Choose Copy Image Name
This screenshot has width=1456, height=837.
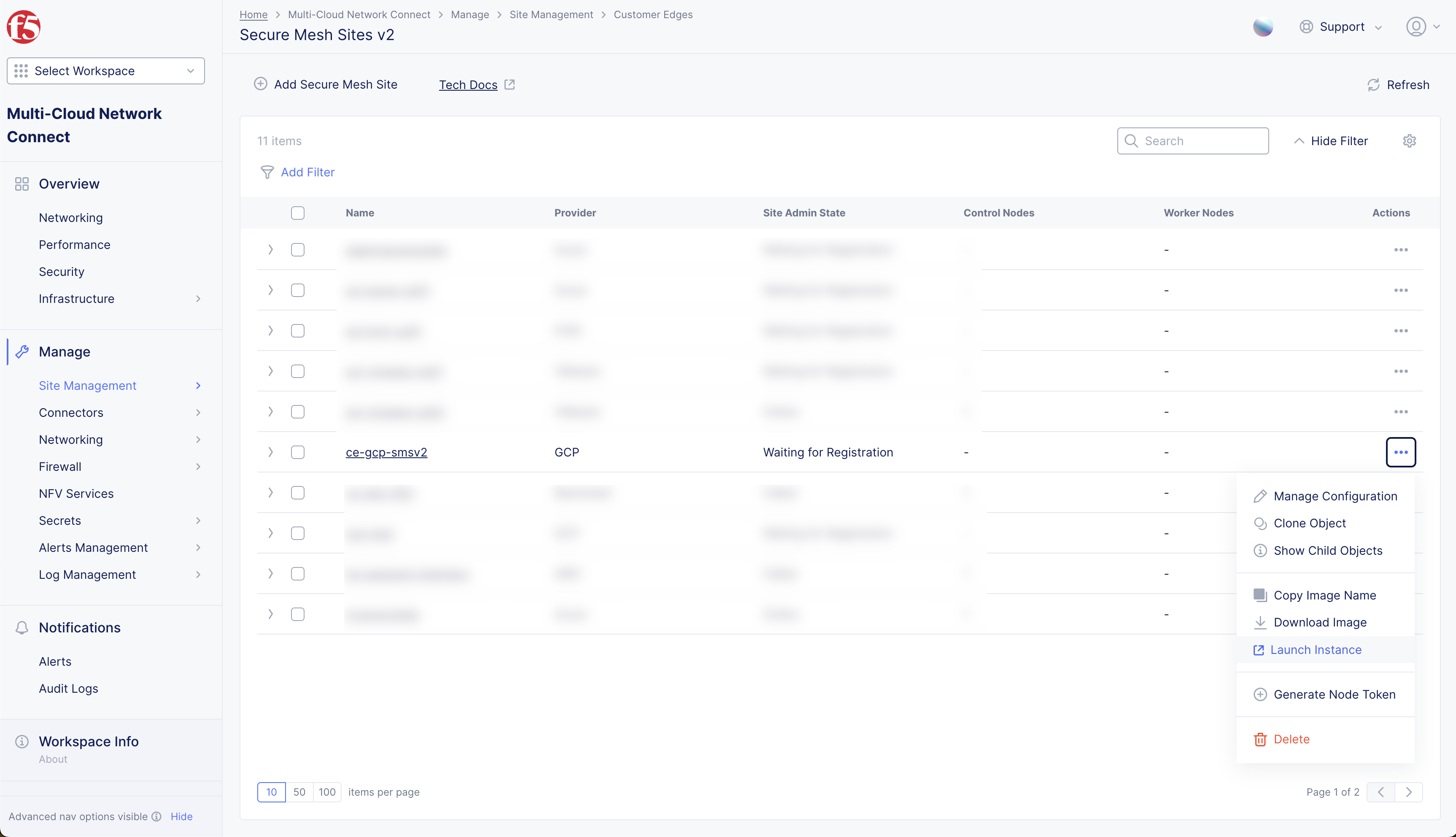pyautogui.click(x=1326, y=595)
